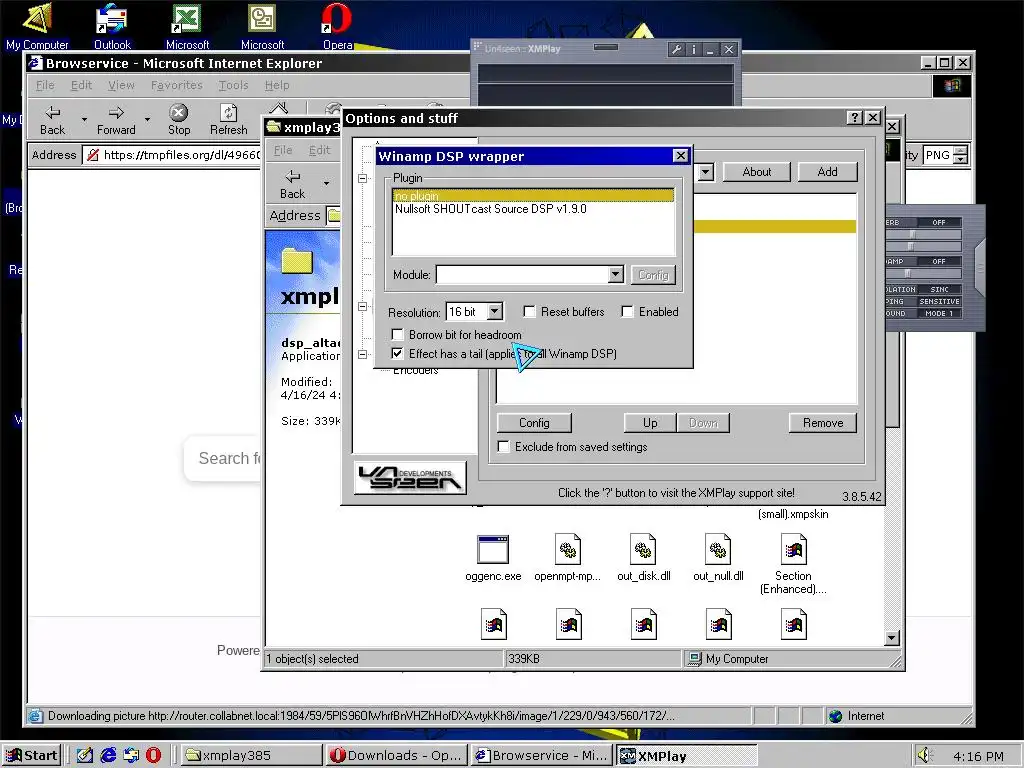
Task: Check Borrow bit for headroom
Action: [397, 334]
